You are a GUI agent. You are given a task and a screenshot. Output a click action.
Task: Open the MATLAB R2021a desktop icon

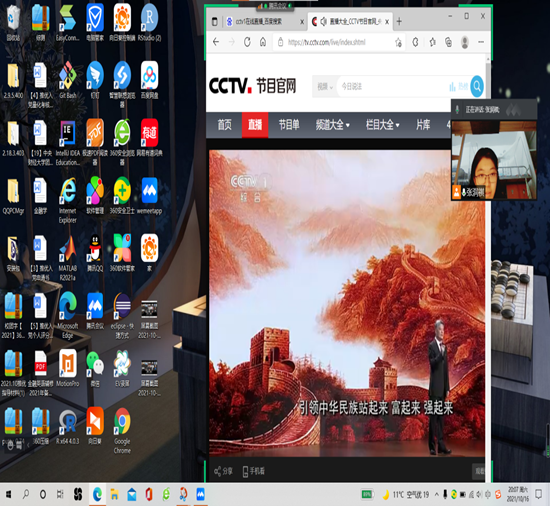coord(68,258)
